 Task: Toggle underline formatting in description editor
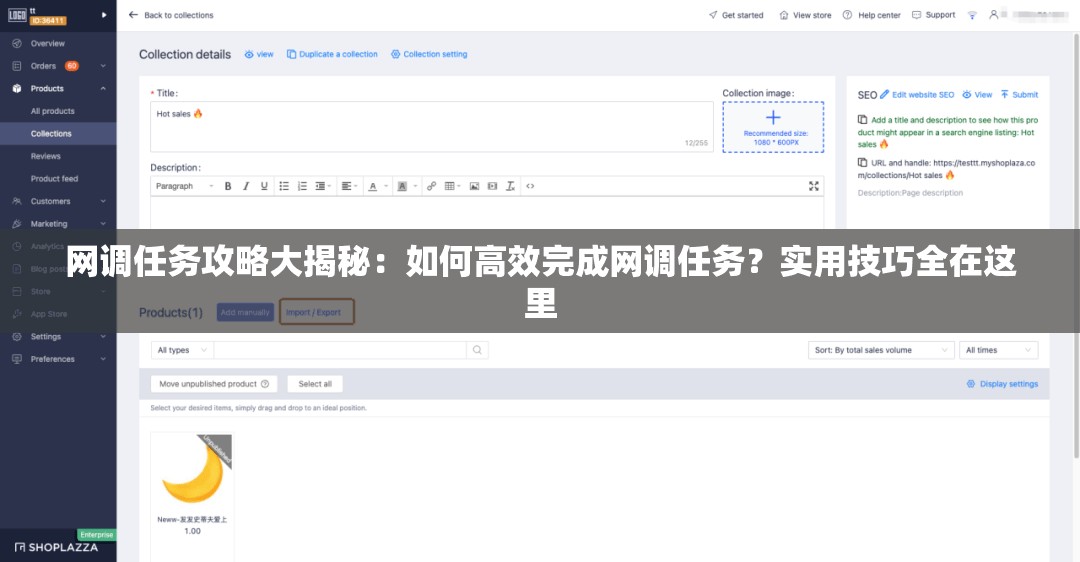pyautogui.click(x=264, y=186)
